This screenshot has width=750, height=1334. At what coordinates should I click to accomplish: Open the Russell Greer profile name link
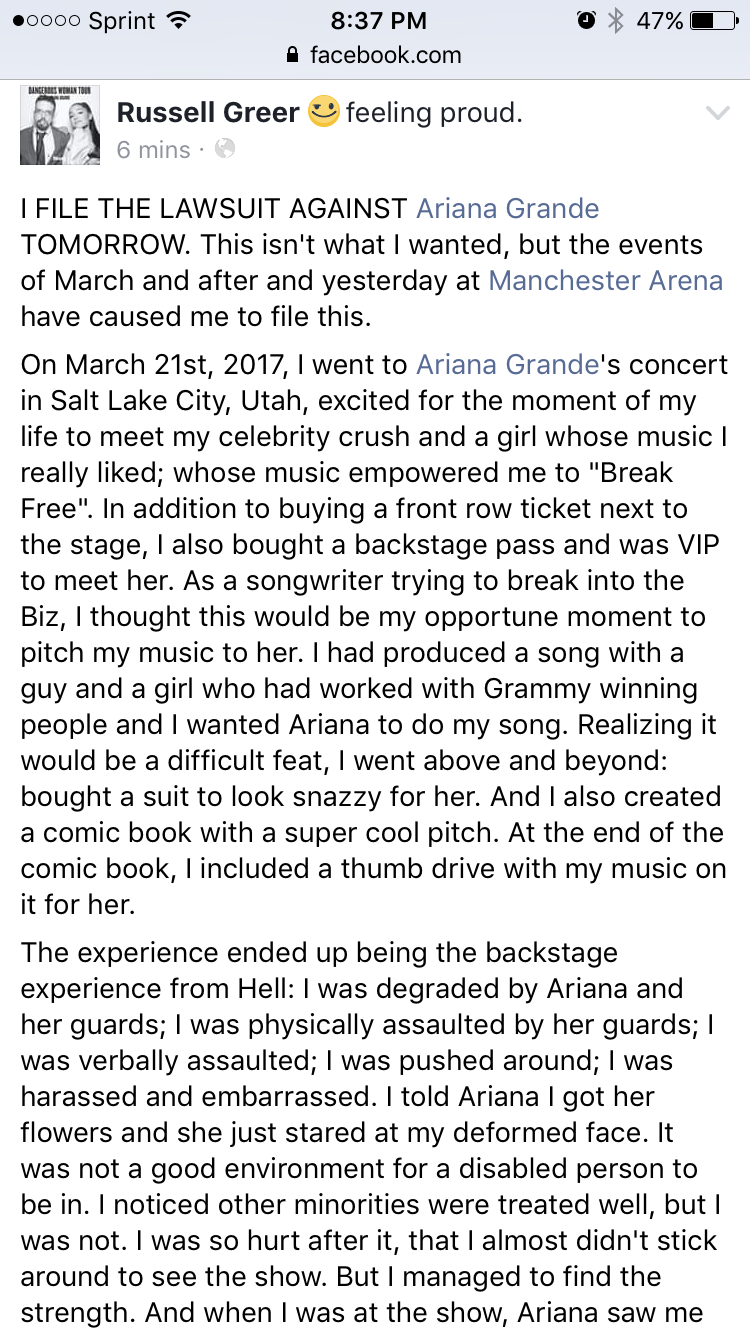click(x=208, y=113)
